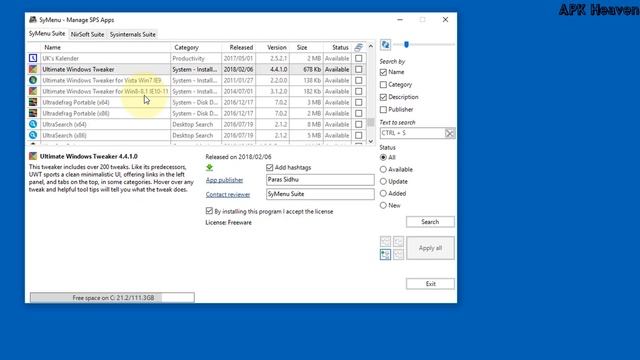Click the Ultradefrag Portable (x64) row icon
This screenshot has height=360, width=640.
[33, 102]
